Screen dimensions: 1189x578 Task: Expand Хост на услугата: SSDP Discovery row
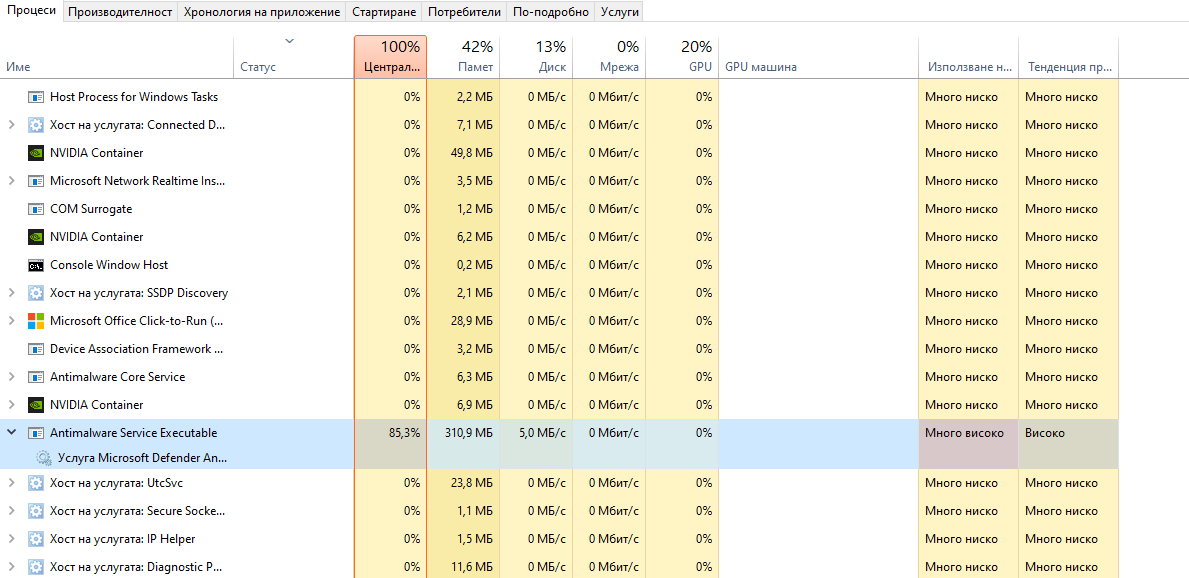click(11, 293)
